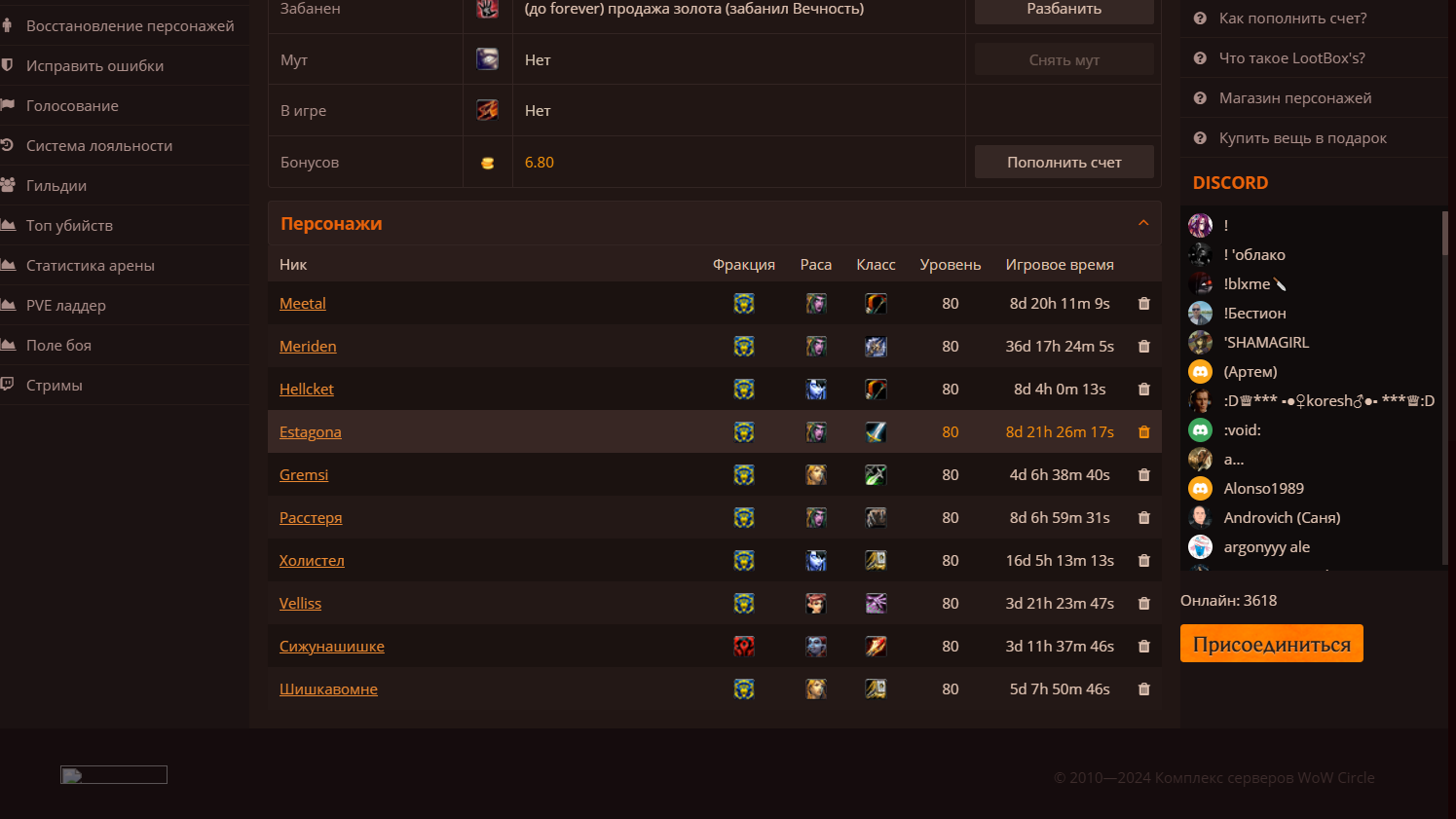Click the race icon in Velliss row
Screen dimensions: 1456x819
[x=816, y=604]
